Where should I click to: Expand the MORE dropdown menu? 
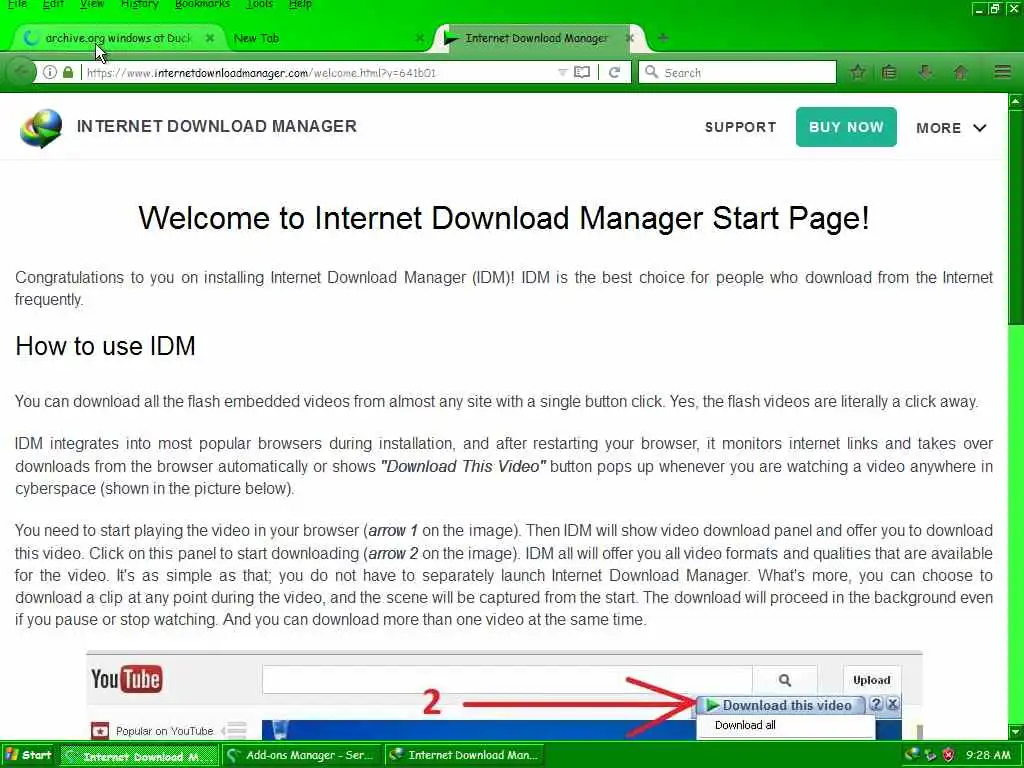point(952,128)
